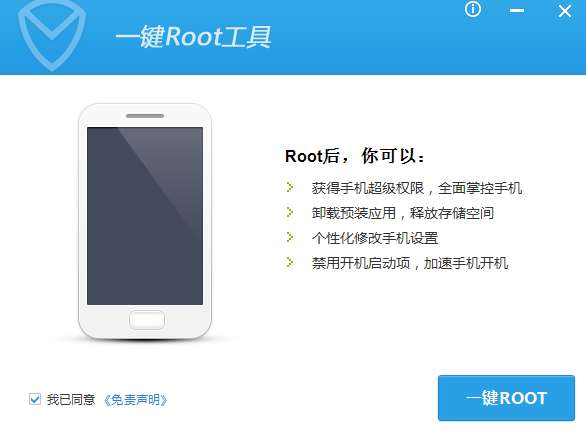Click green arrow beside 获得手机超级权限

[x=290, y=187]
